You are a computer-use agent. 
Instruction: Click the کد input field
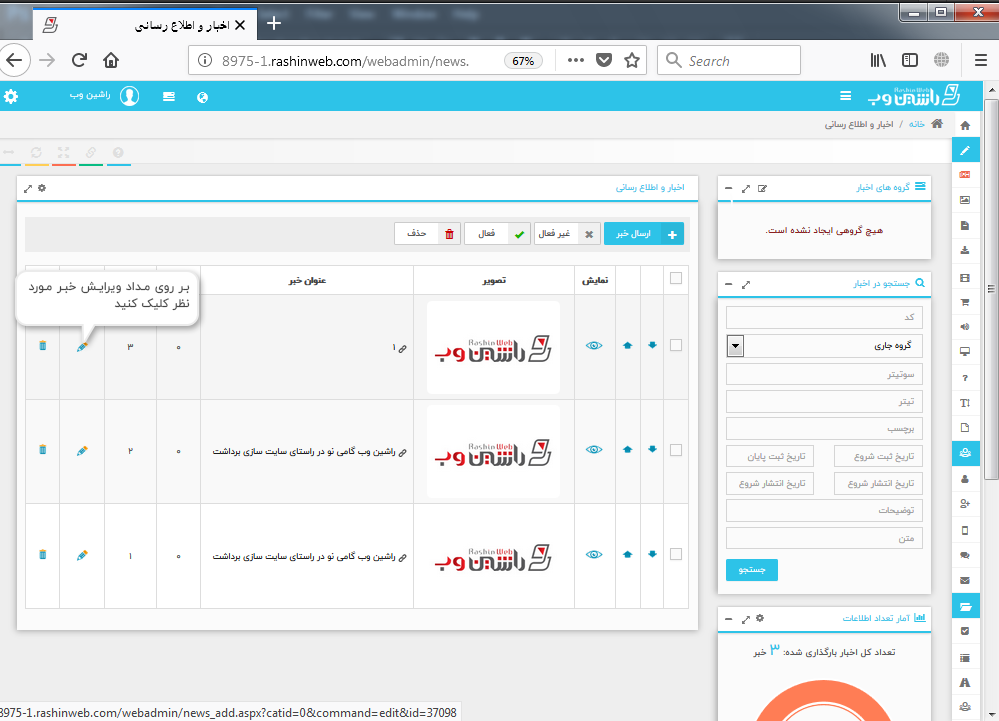[824, 317]
